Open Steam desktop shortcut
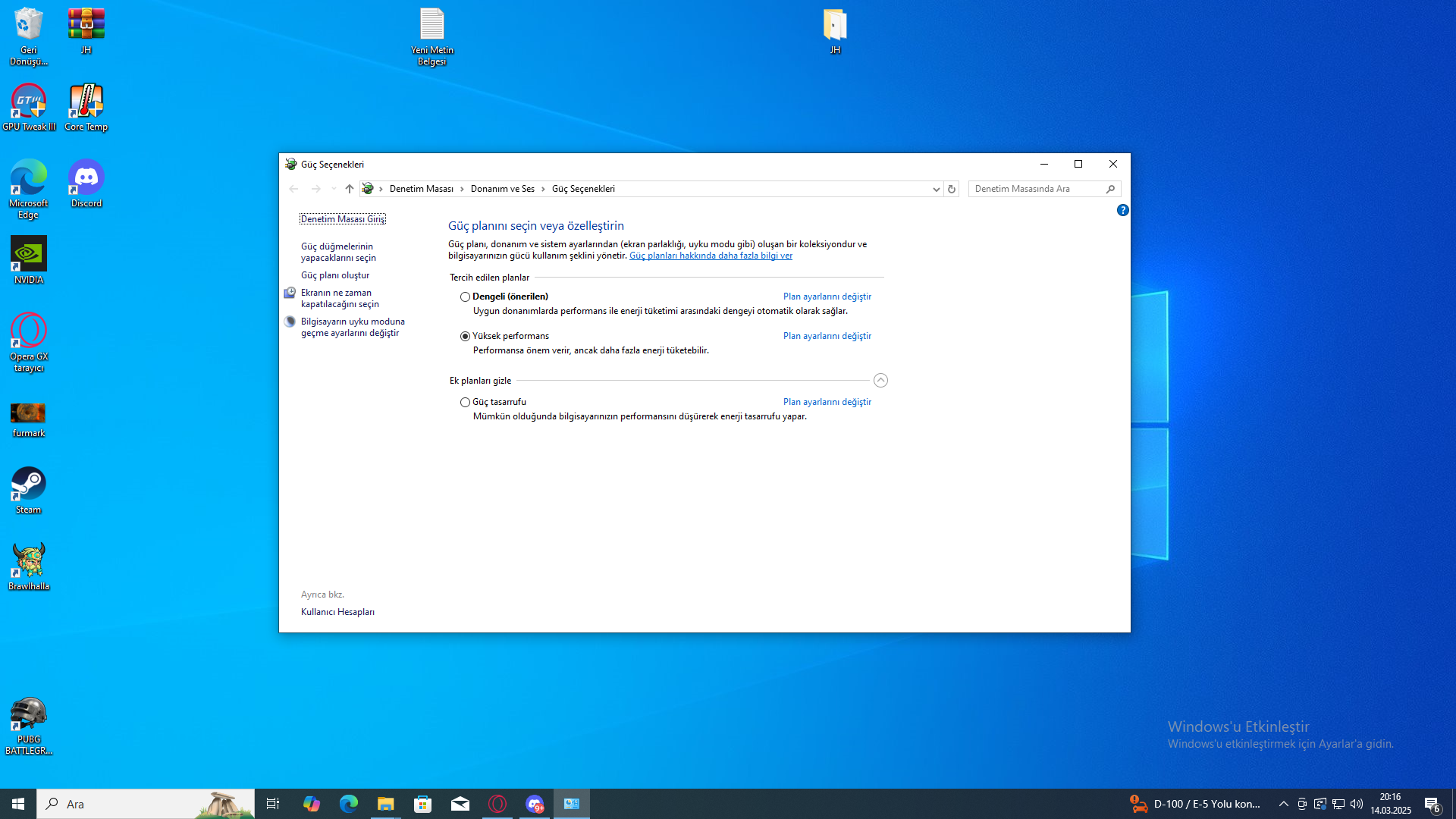Viewport: 1456px width, 819px height. (29, 491)
